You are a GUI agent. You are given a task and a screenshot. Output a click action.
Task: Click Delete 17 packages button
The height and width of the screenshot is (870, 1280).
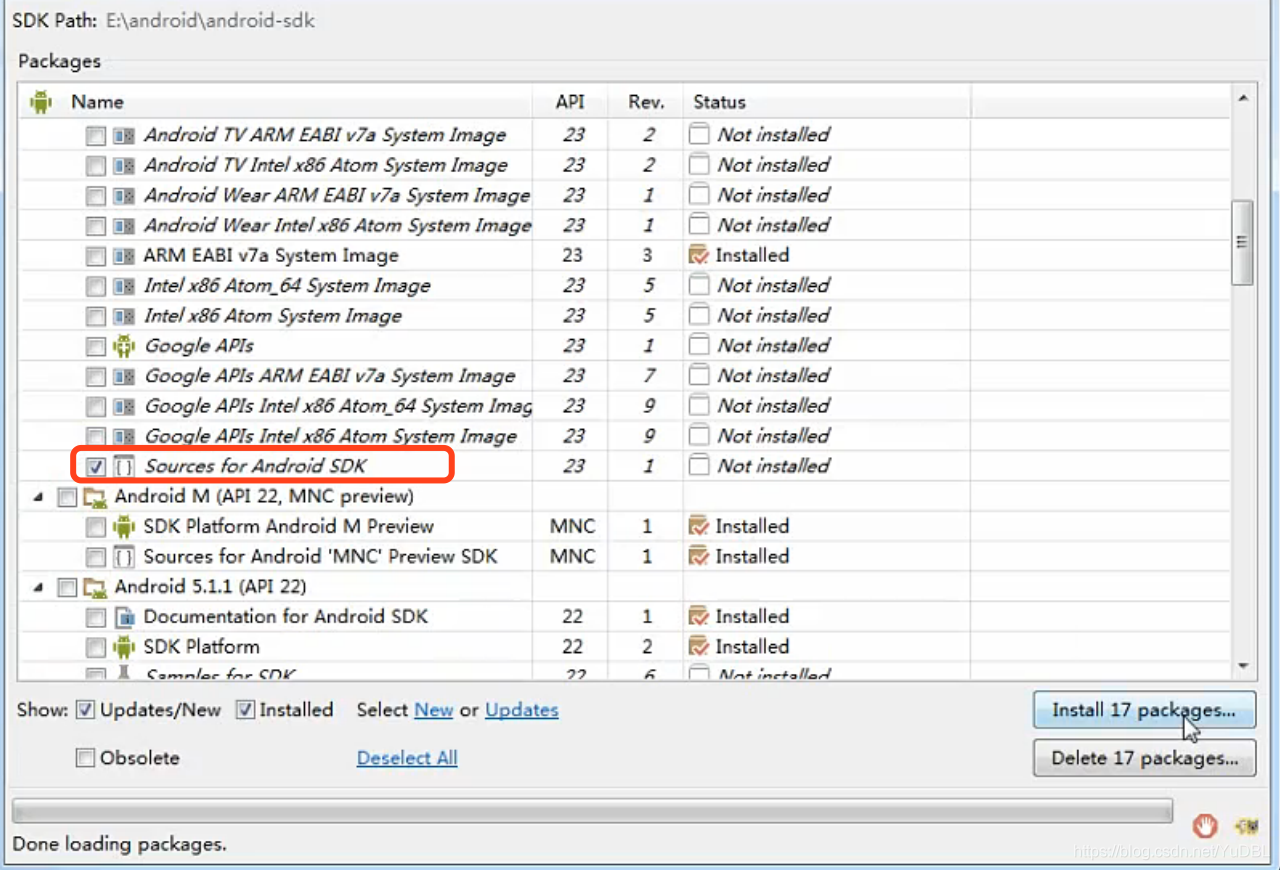click(x=1144, y=758)
